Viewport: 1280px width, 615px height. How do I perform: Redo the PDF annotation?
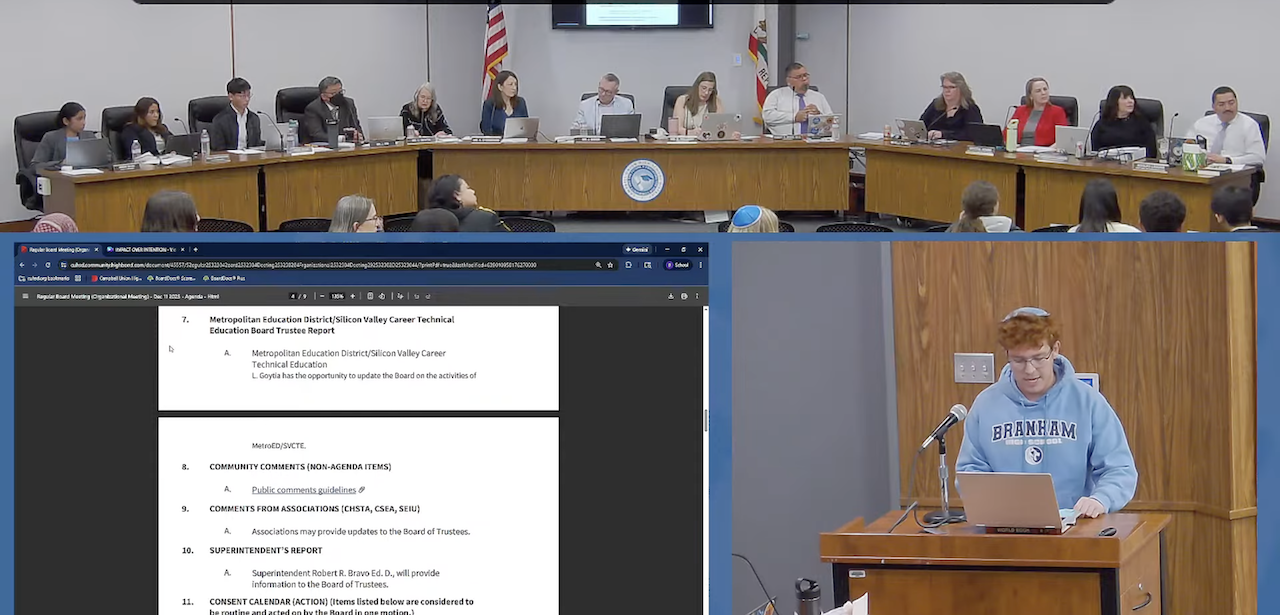pyautogui.click(x=428, y=296)
